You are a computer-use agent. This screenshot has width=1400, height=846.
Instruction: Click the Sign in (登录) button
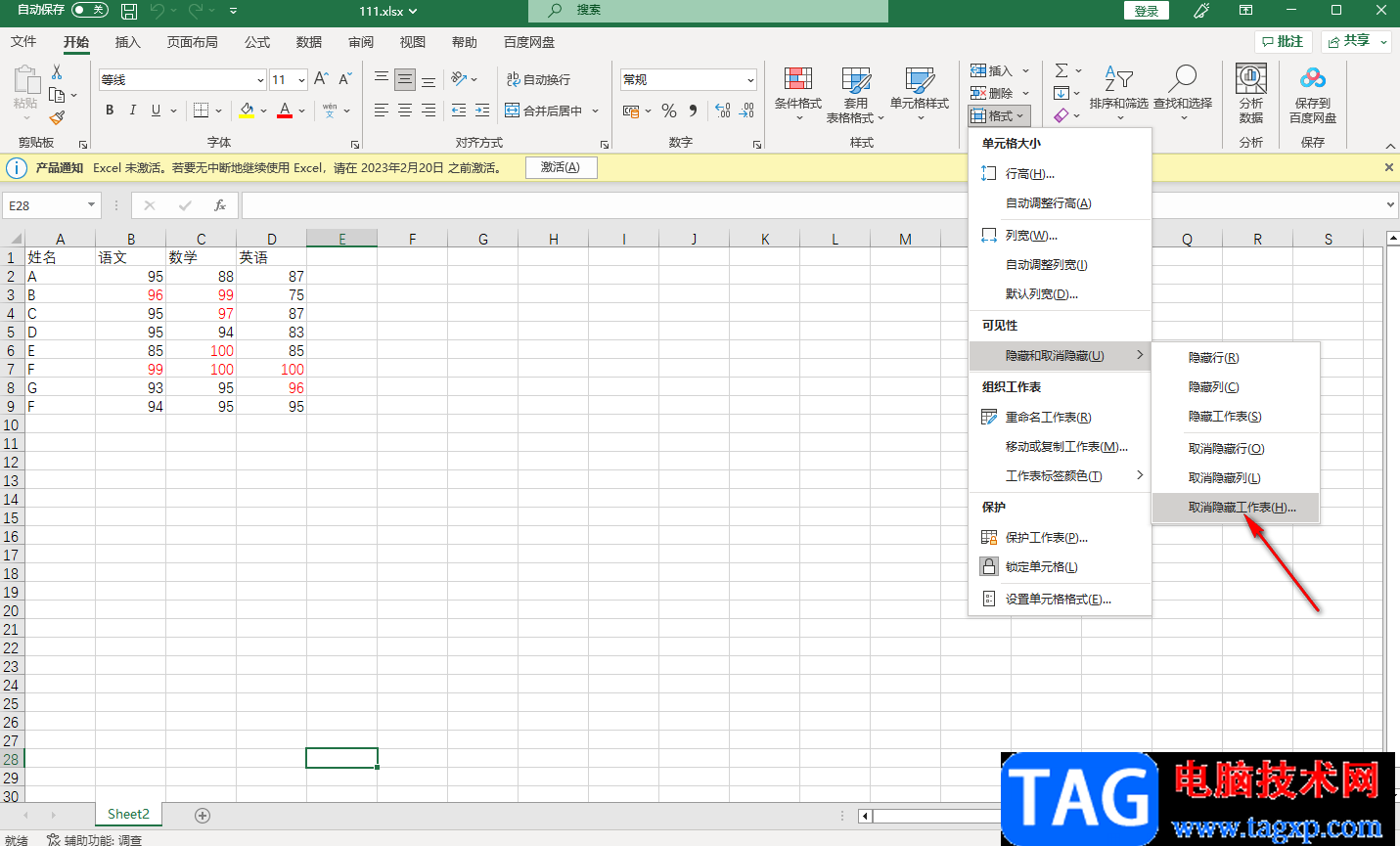[1147, 11]
